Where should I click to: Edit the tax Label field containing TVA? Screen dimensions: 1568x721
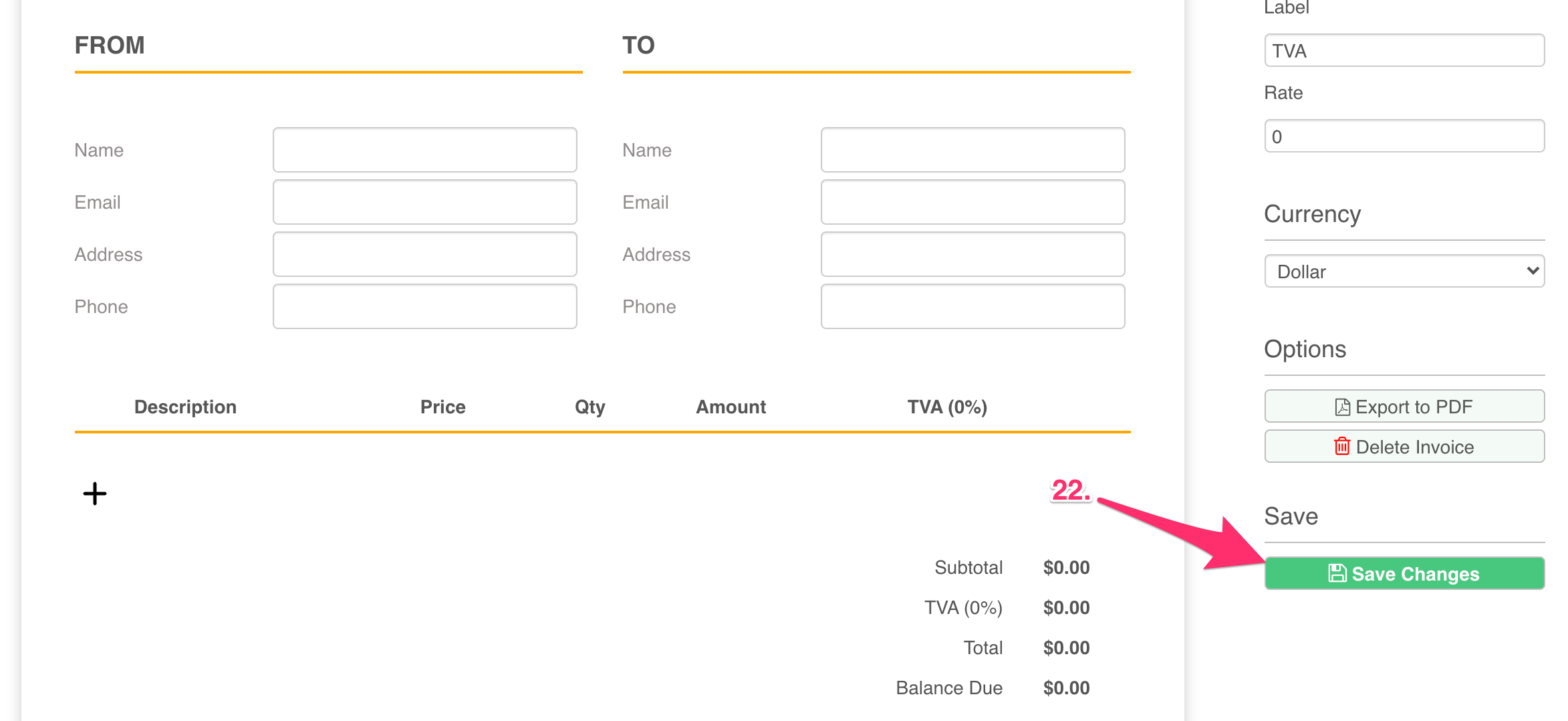[x=1404, y=51]
